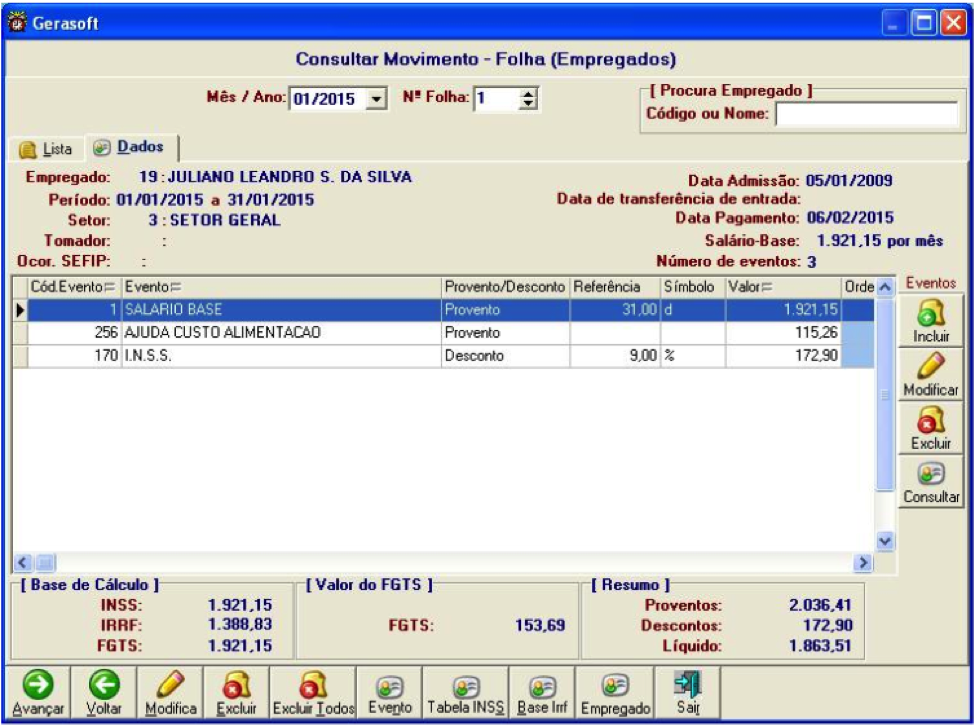
Task: Click the vertical scrollbar thumb of table
Action: pyautogui.click(x=885, y=395)
